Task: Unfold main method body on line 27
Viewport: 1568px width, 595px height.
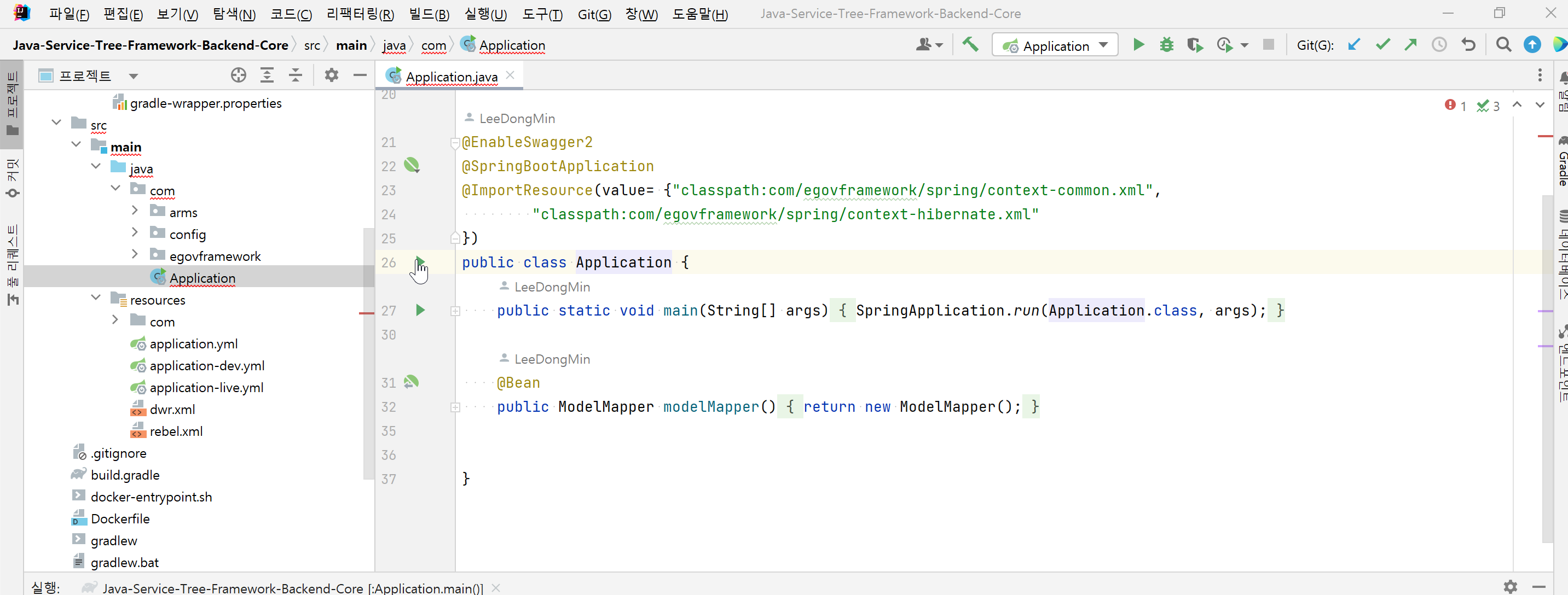Action: point(455,311)
